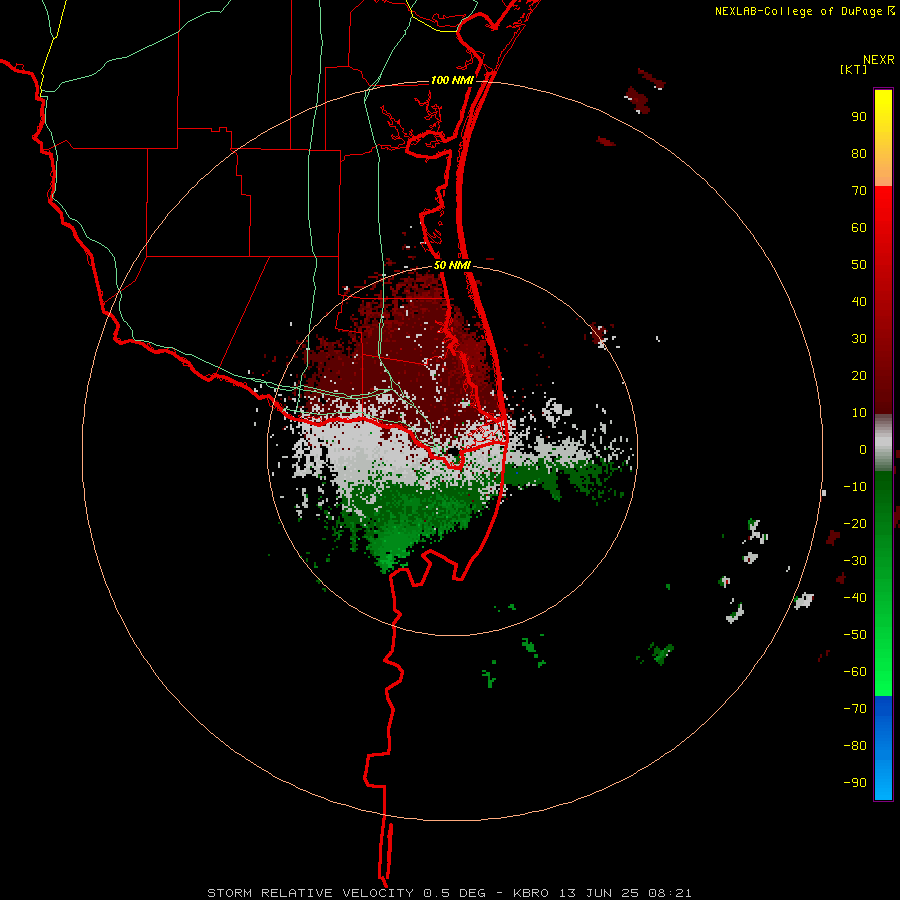Screen dimensions: 900x900
Task: Click the -30 value on velocity scale
Action: [x=855, y=561]
